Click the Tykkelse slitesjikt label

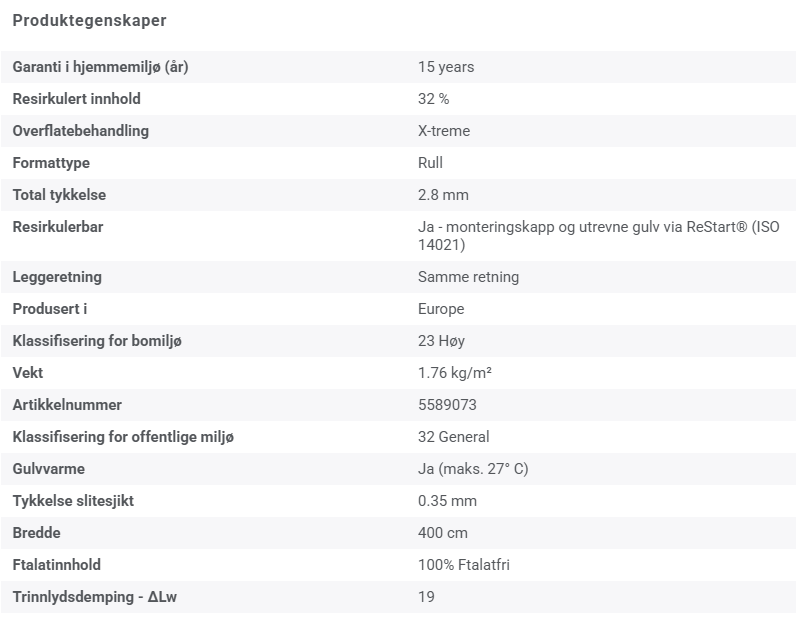tap(73, 501)
